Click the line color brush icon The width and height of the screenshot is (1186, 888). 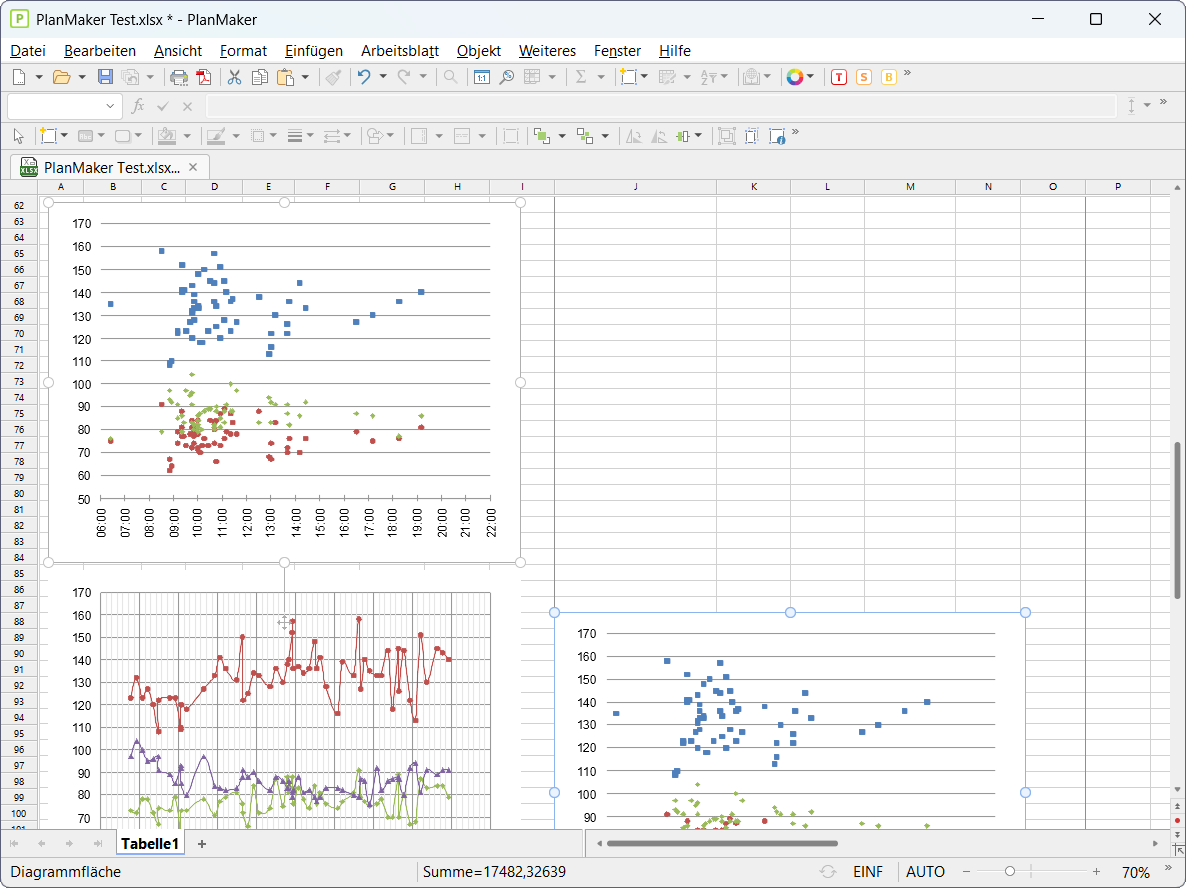pyautogui.click(x=216, y=136)
